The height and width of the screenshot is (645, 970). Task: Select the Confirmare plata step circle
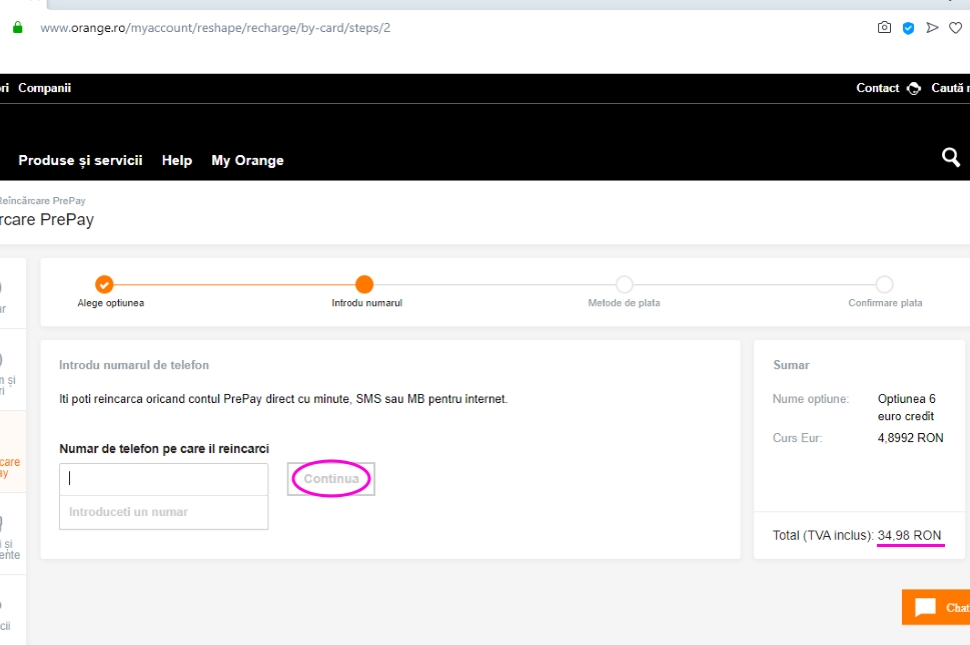point(884,284)
